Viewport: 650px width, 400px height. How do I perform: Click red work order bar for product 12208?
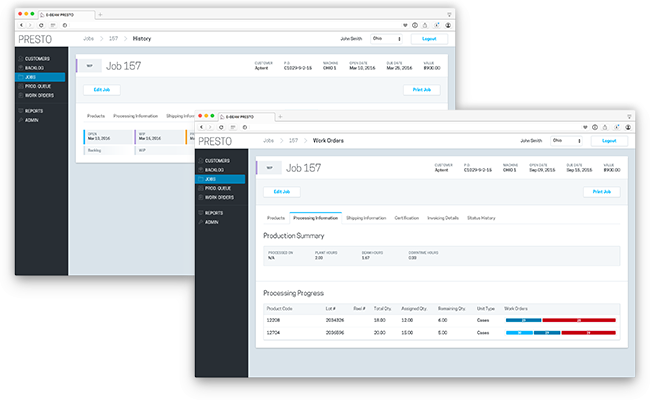tap(579, 320)
